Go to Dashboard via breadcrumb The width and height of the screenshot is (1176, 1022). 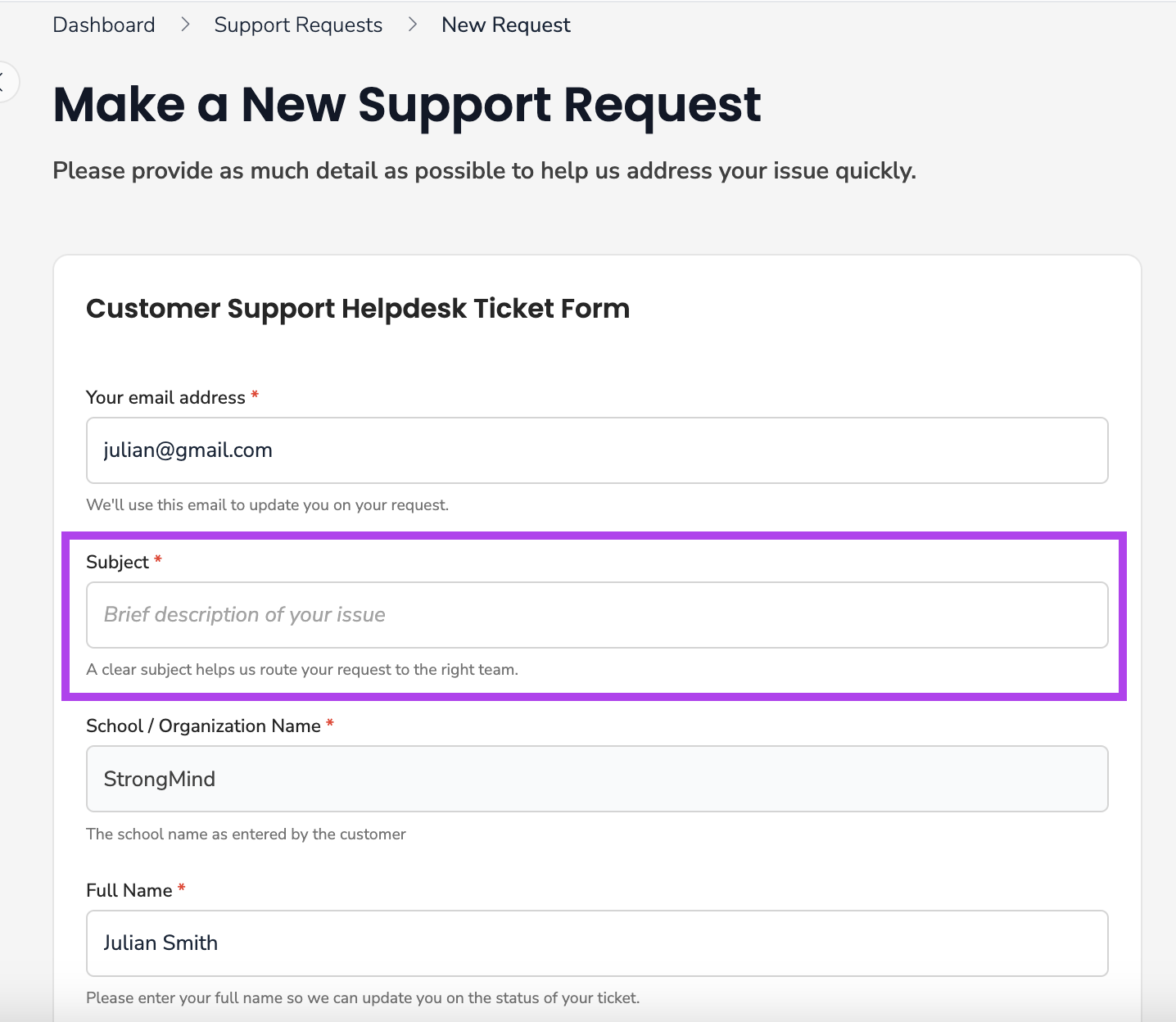[x=104, y=25]
